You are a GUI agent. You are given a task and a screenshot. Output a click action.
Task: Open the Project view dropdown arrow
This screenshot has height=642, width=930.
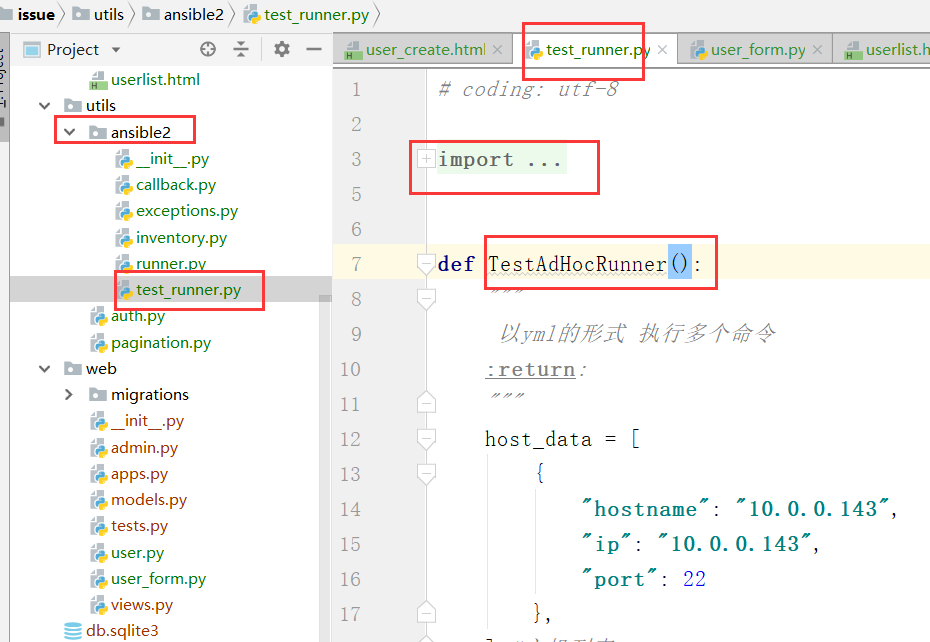[116, 50]
